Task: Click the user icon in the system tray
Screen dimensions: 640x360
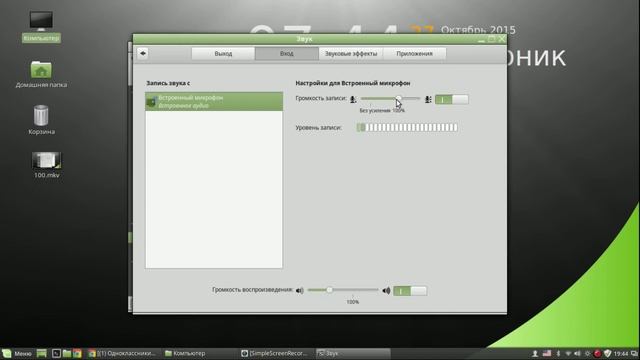Action: coord(535,353)
